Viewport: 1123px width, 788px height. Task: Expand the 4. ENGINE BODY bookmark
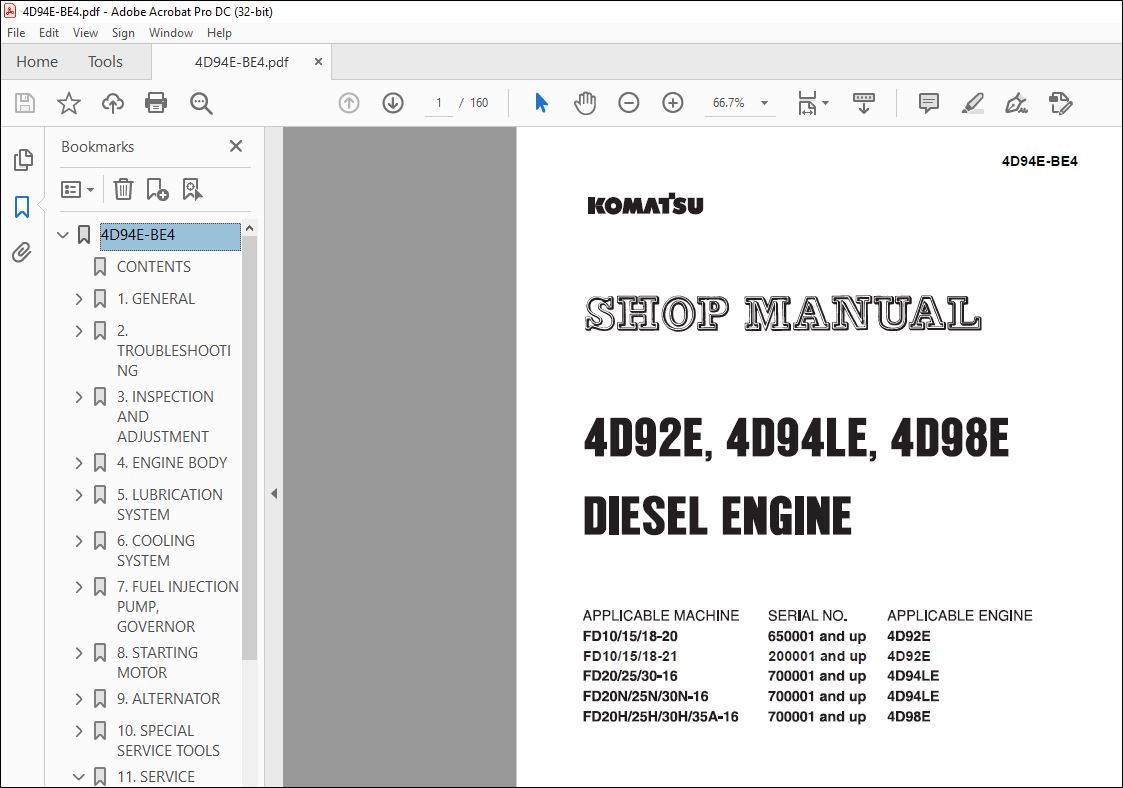point(79,463)
